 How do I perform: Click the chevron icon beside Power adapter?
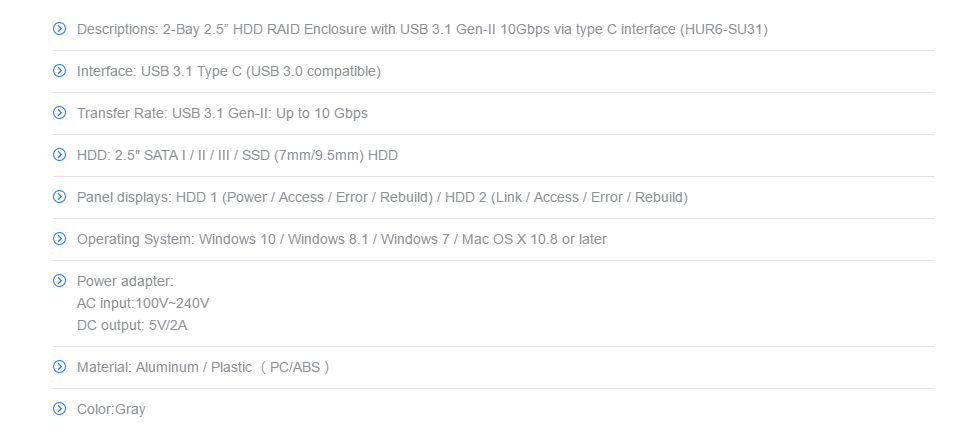[x=59, y=281]
